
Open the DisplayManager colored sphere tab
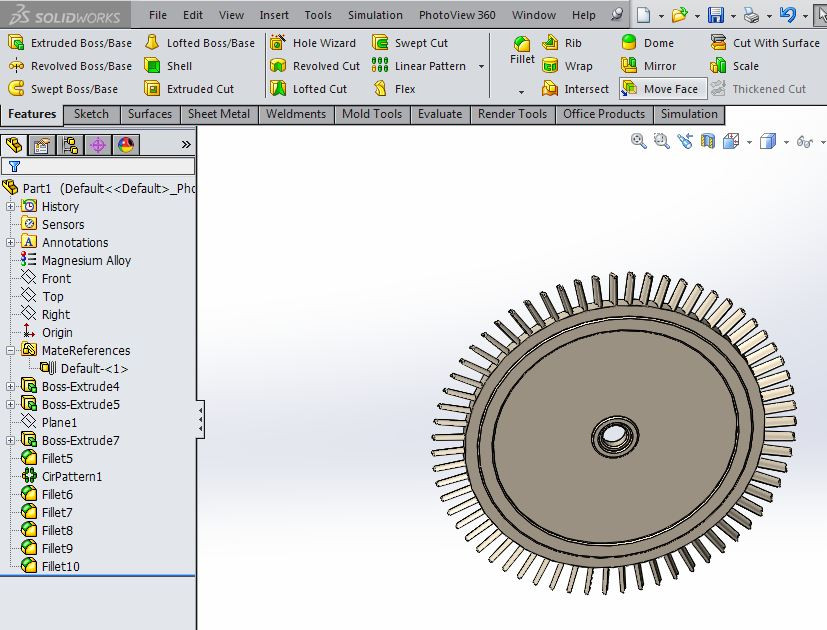click(126, 145)
